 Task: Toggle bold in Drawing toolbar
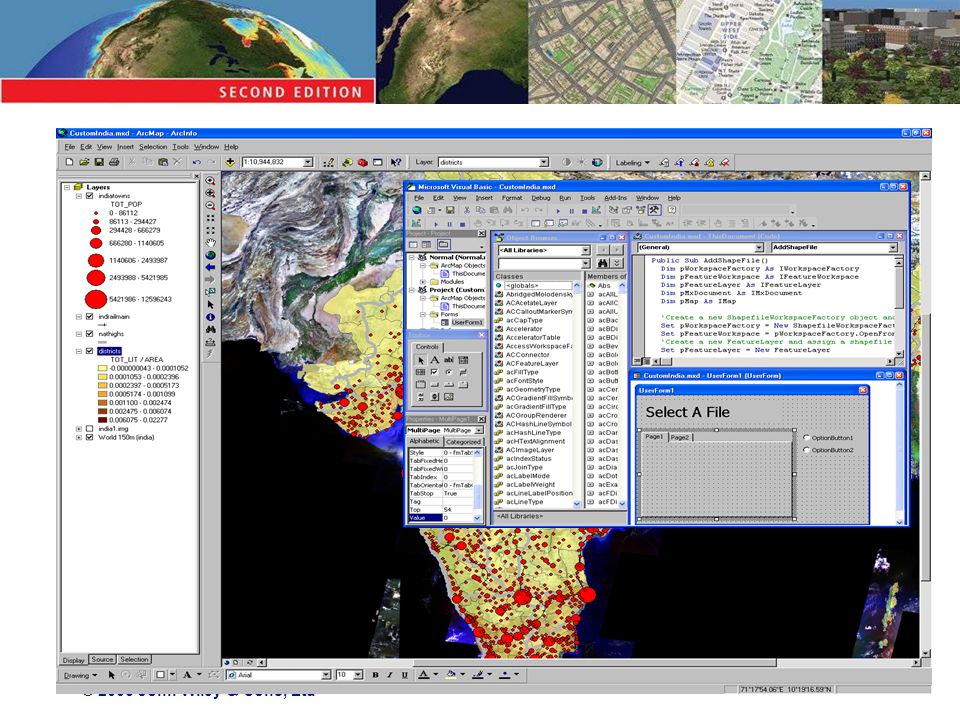375,675
